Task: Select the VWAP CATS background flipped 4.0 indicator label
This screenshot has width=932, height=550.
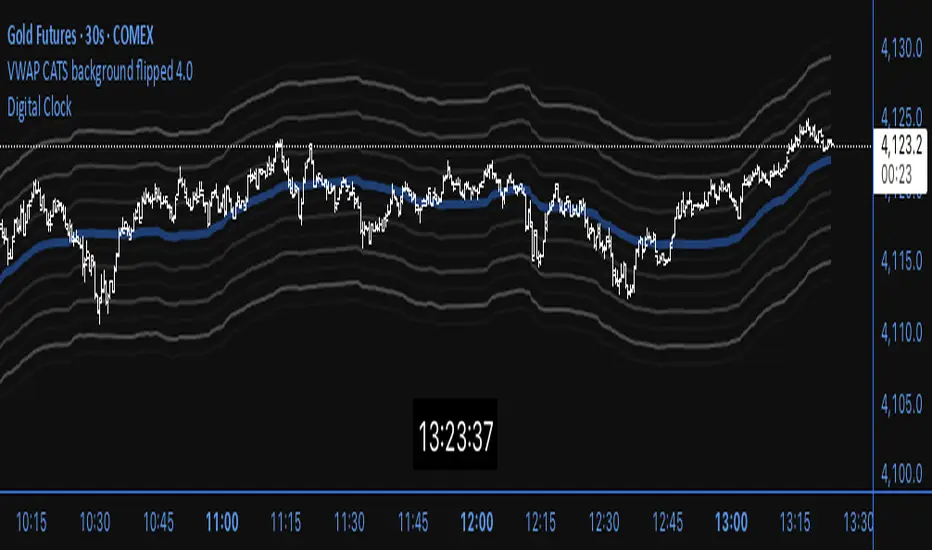Action: click(x=100, y=71)
